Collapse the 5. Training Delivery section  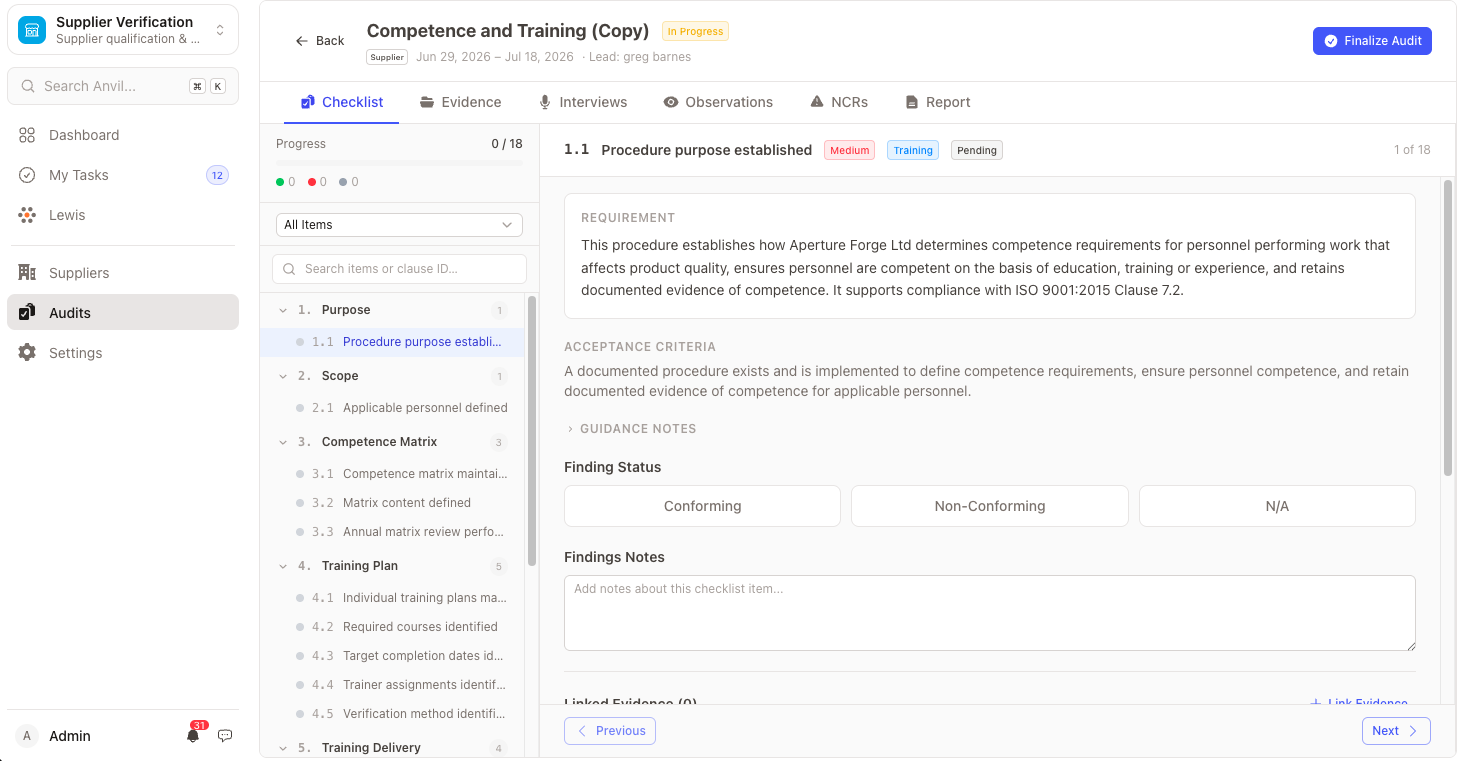coord(283,748)
